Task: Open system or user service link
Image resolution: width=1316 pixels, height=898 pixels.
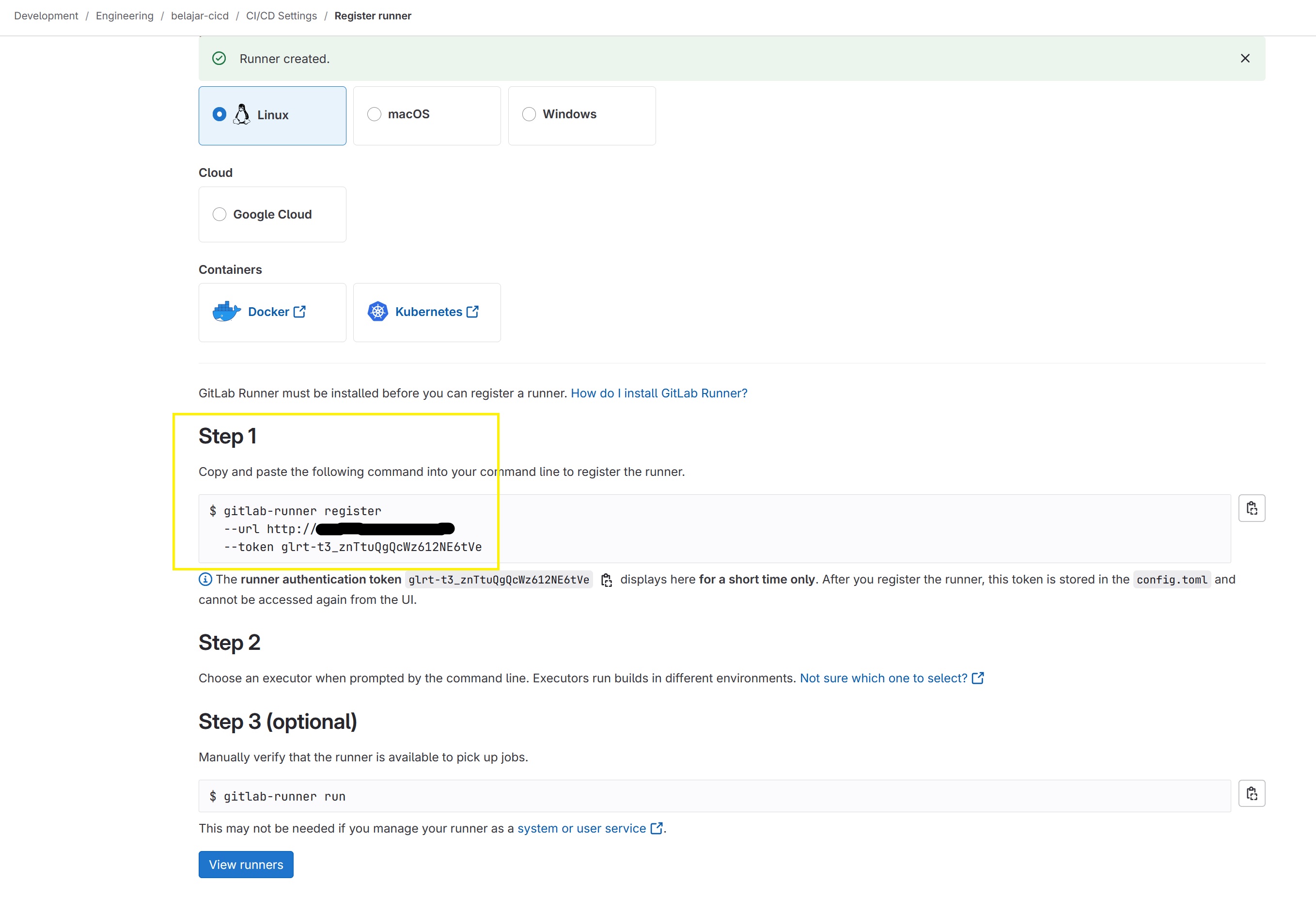Action: coord(581,828)
